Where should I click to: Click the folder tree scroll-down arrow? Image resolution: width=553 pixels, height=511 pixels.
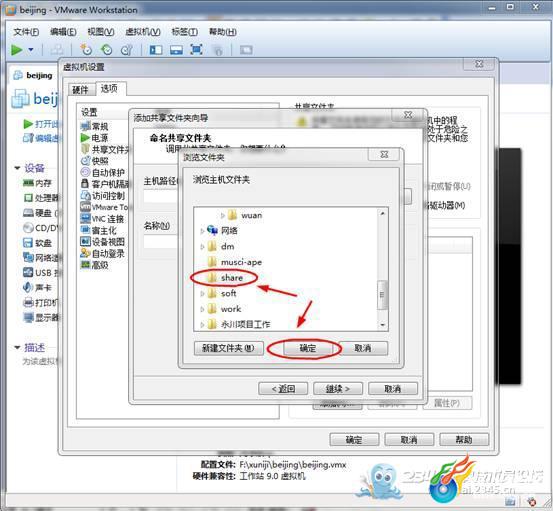point(383,325)
